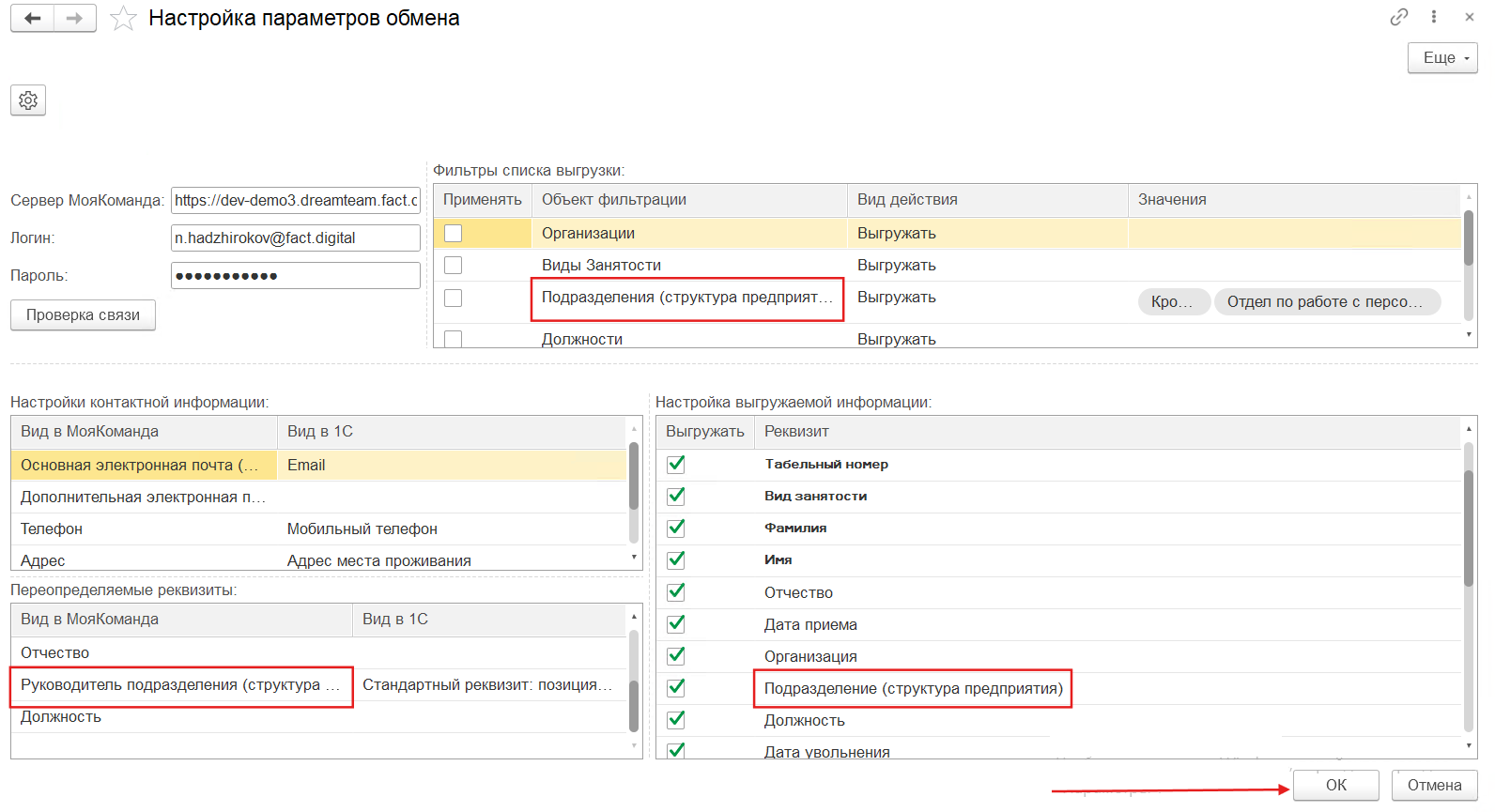Cancel with the Отмена button
1495x812 pixels.
coord(1435,785)
